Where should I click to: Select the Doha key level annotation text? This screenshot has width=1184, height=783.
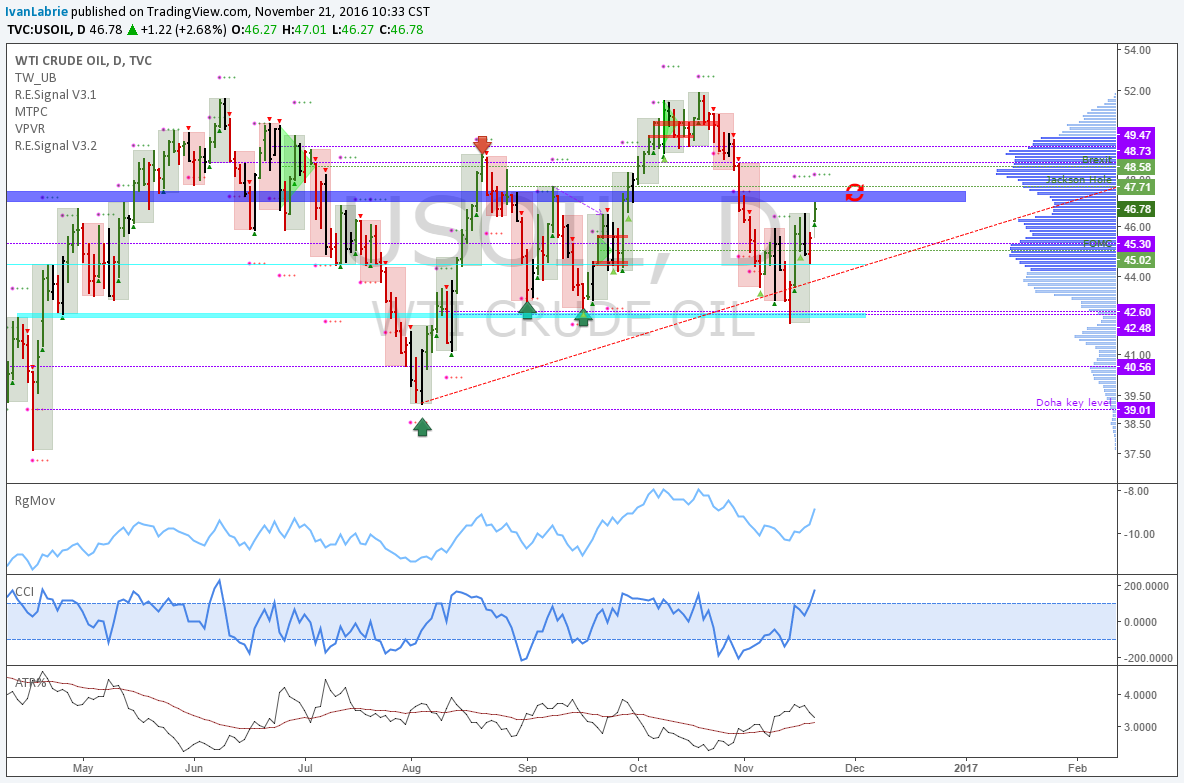pyautogui.click(x=1073, y=402)
